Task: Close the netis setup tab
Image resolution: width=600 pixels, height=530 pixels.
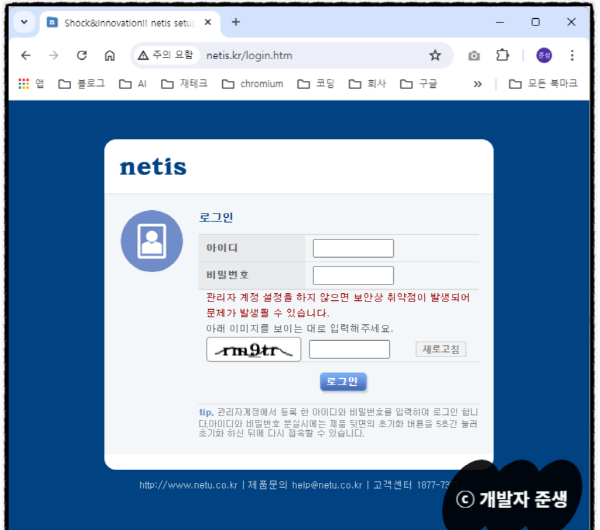Action: tap(208, 22)
